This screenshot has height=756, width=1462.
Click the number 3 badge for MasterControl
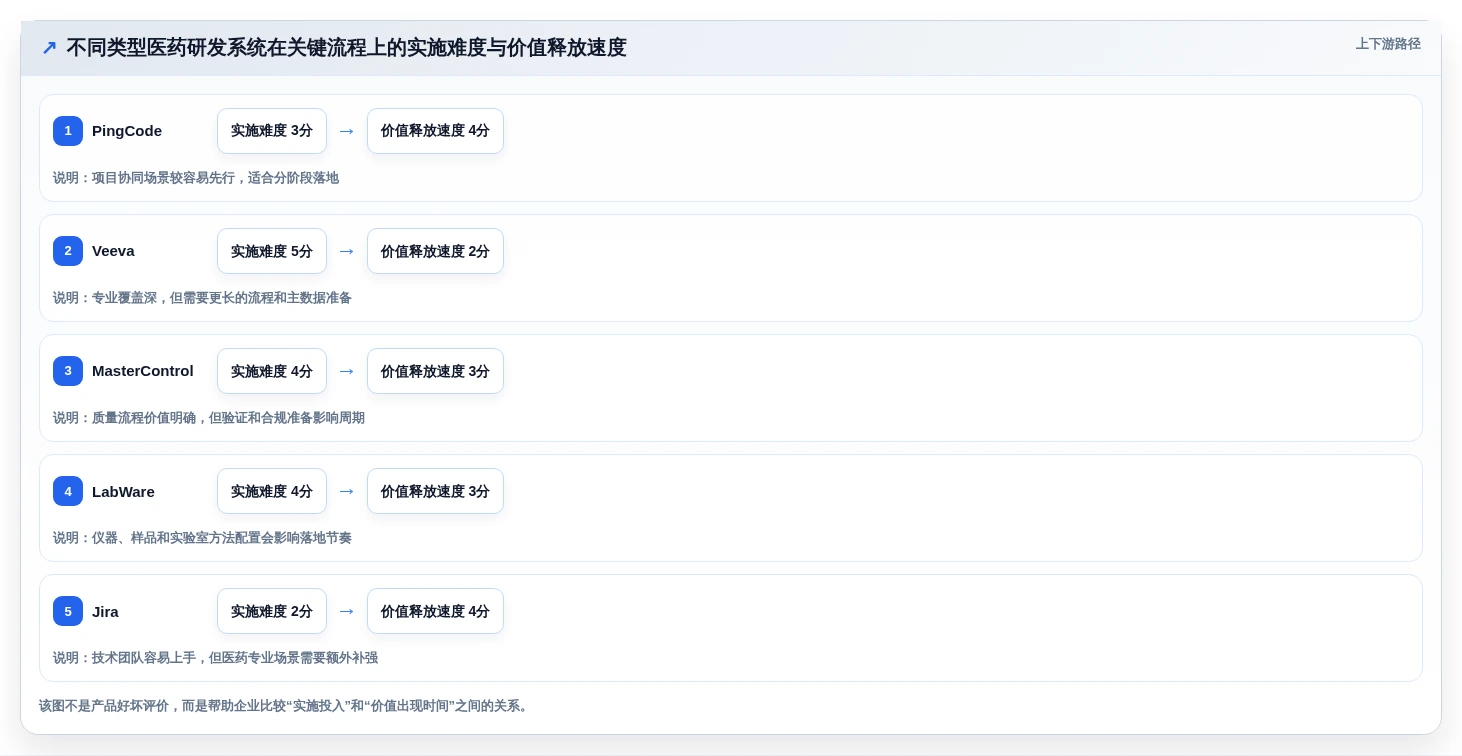pyautogui.click(x=68, y=371)
